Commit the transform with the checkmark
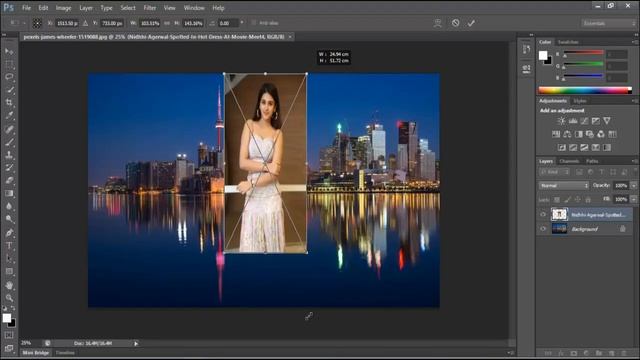This screenshot has width=640, height=360. [x=471, y=23]
